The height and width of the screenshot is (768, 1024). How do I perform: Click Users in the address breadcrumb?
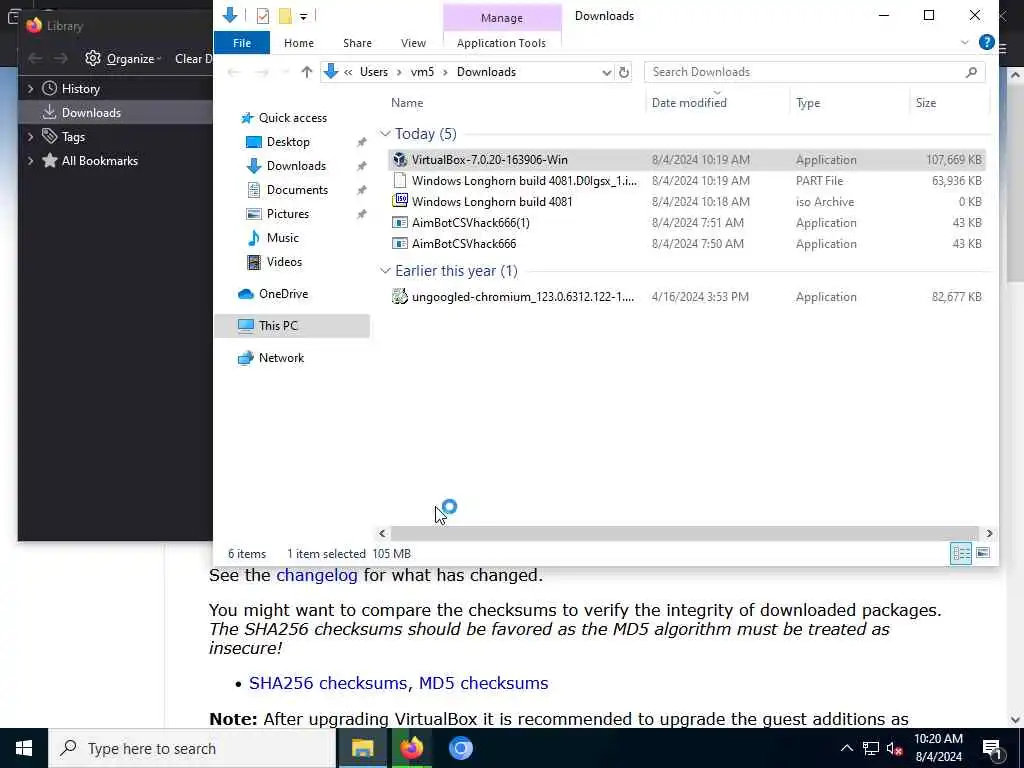pos(374,72)
